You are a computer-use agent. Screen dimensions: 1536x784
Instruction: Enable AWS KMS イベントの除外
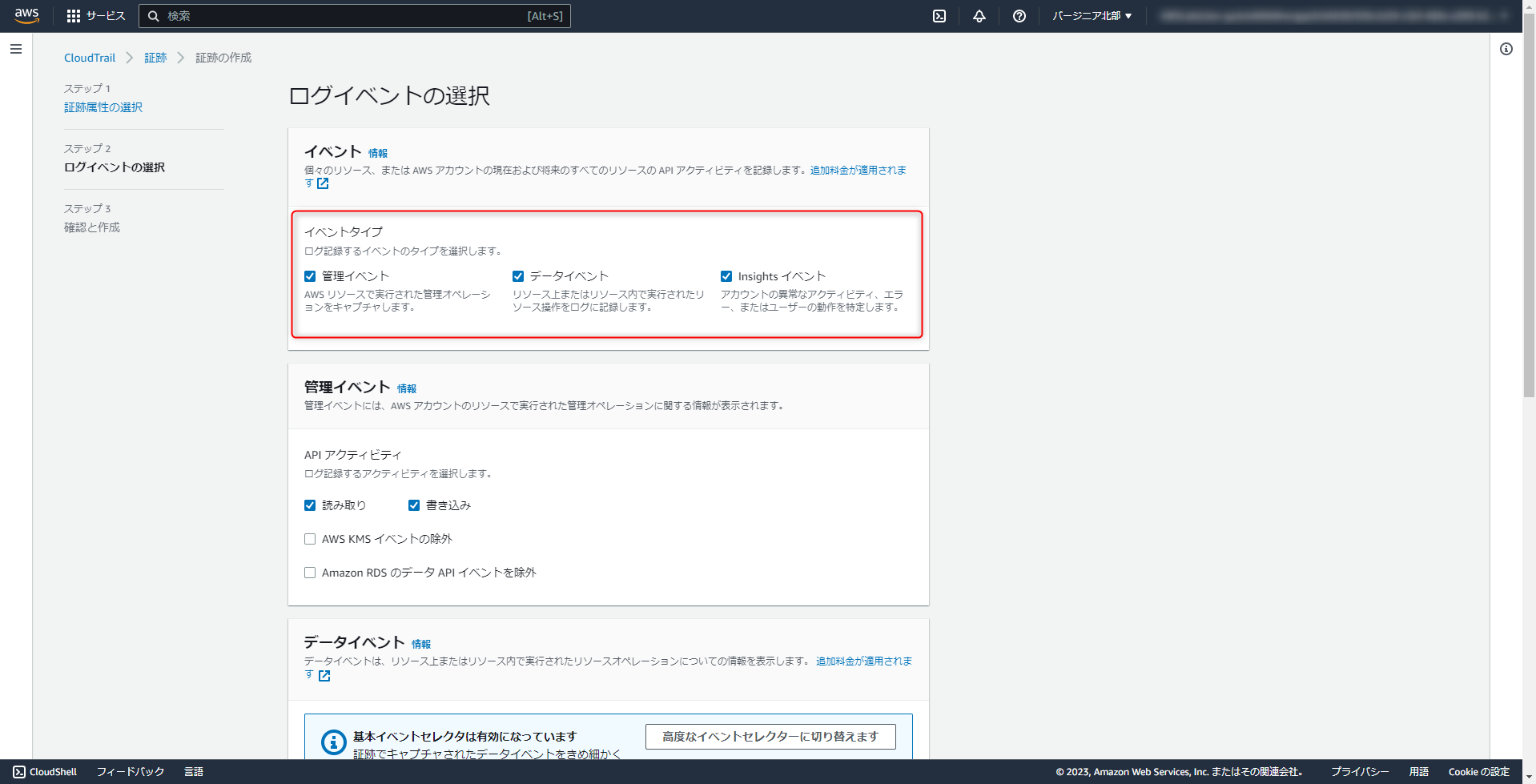[x=310, y=538]
